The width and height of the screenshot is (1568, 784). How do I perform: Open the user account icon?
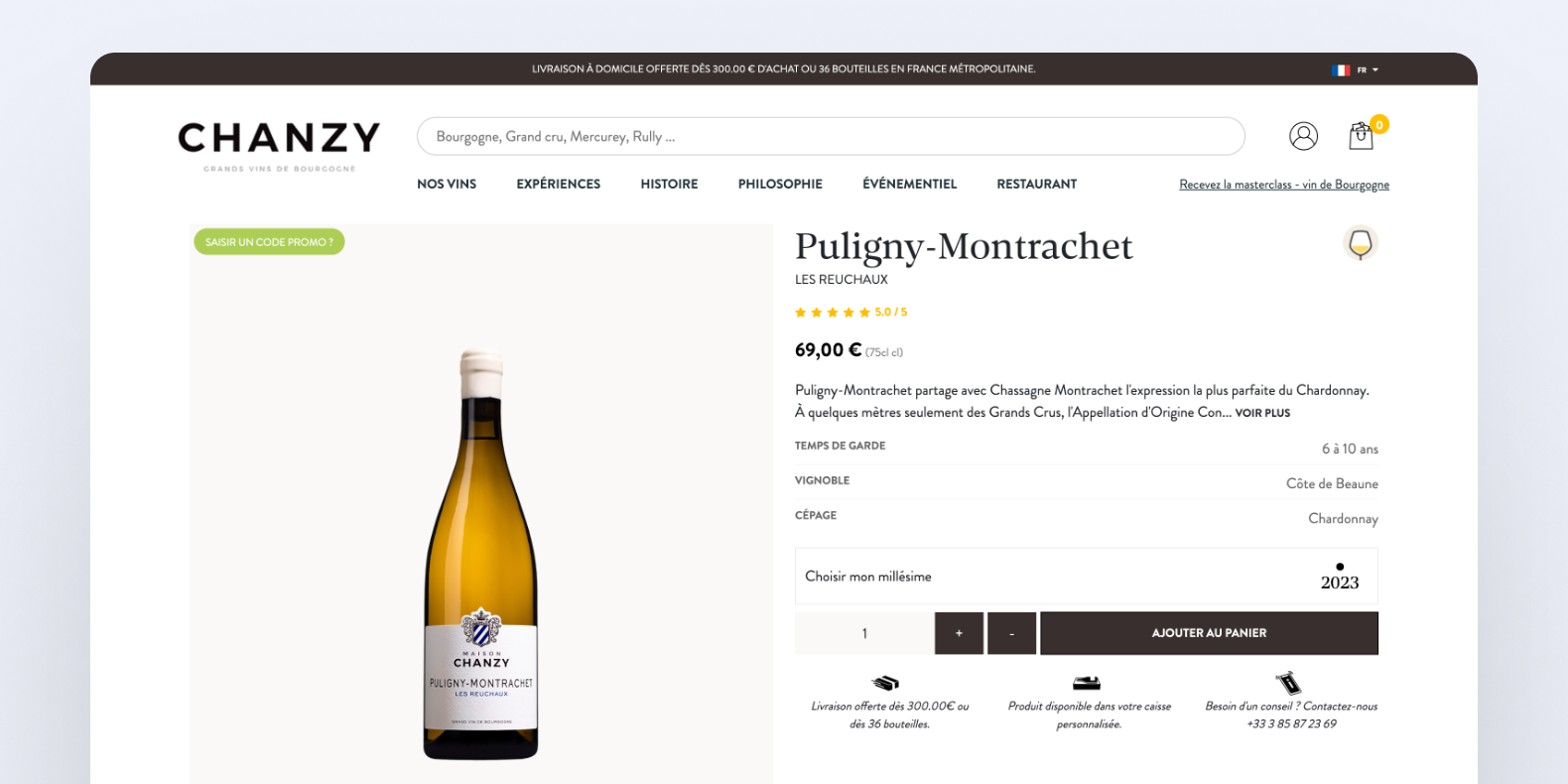(x=1303, y=136)
